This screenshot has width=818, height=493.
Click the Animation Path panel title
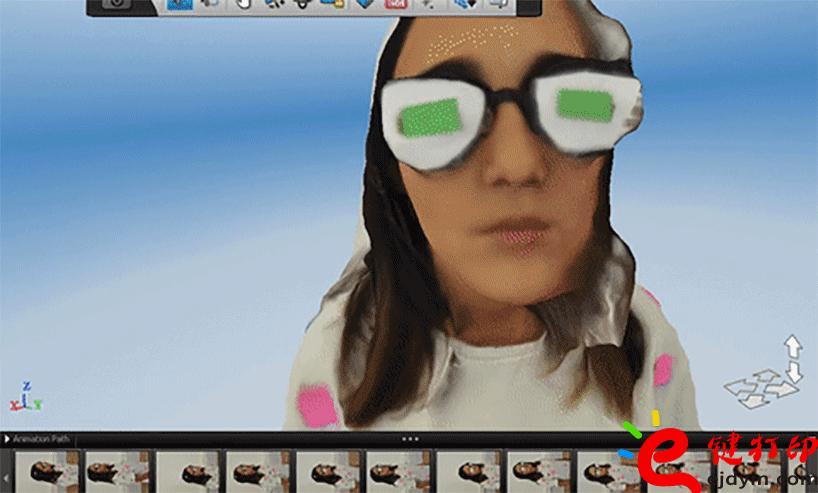[40, 438]
